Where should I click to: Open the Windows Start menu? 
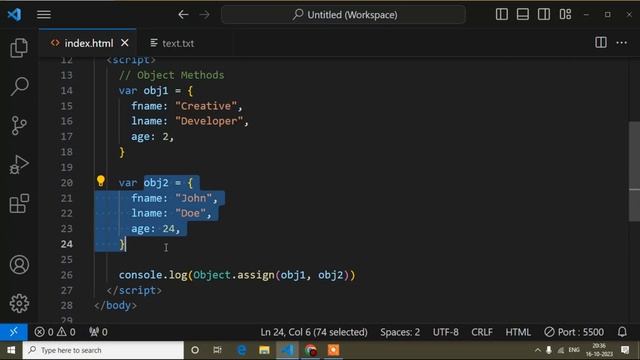[x=11, y=350]
